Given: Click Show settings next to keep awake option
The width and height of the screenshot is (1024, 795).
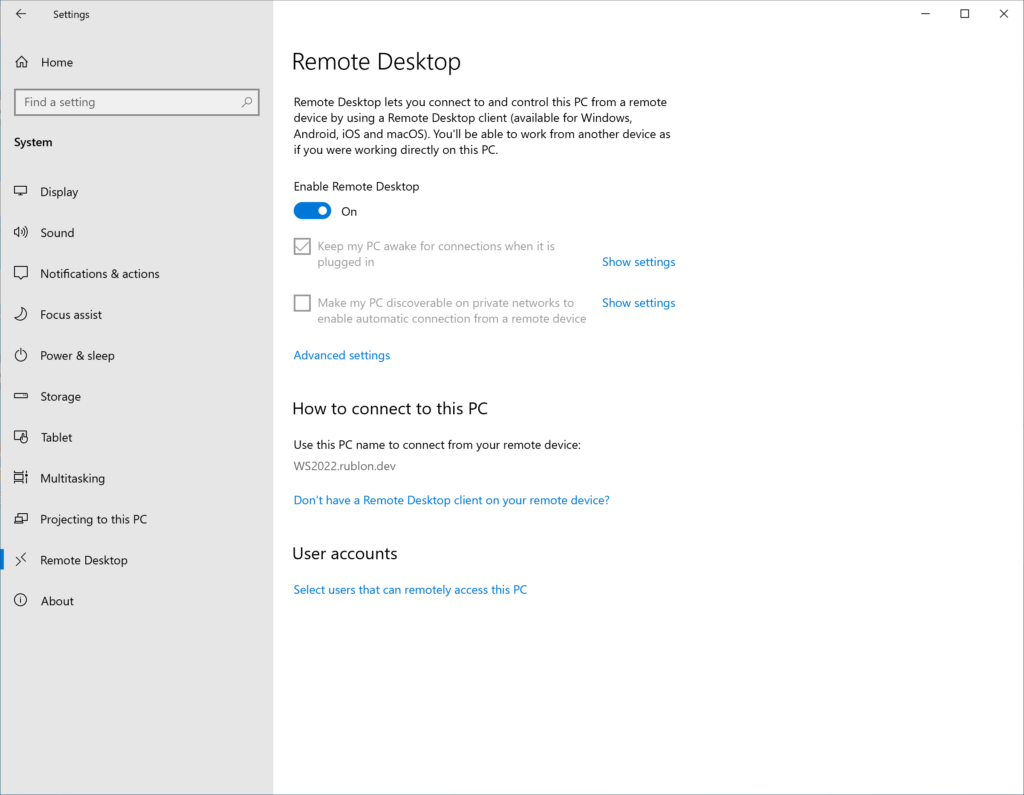Looking at the screenshot, I should pyautogui.click(x=638, y=261).
